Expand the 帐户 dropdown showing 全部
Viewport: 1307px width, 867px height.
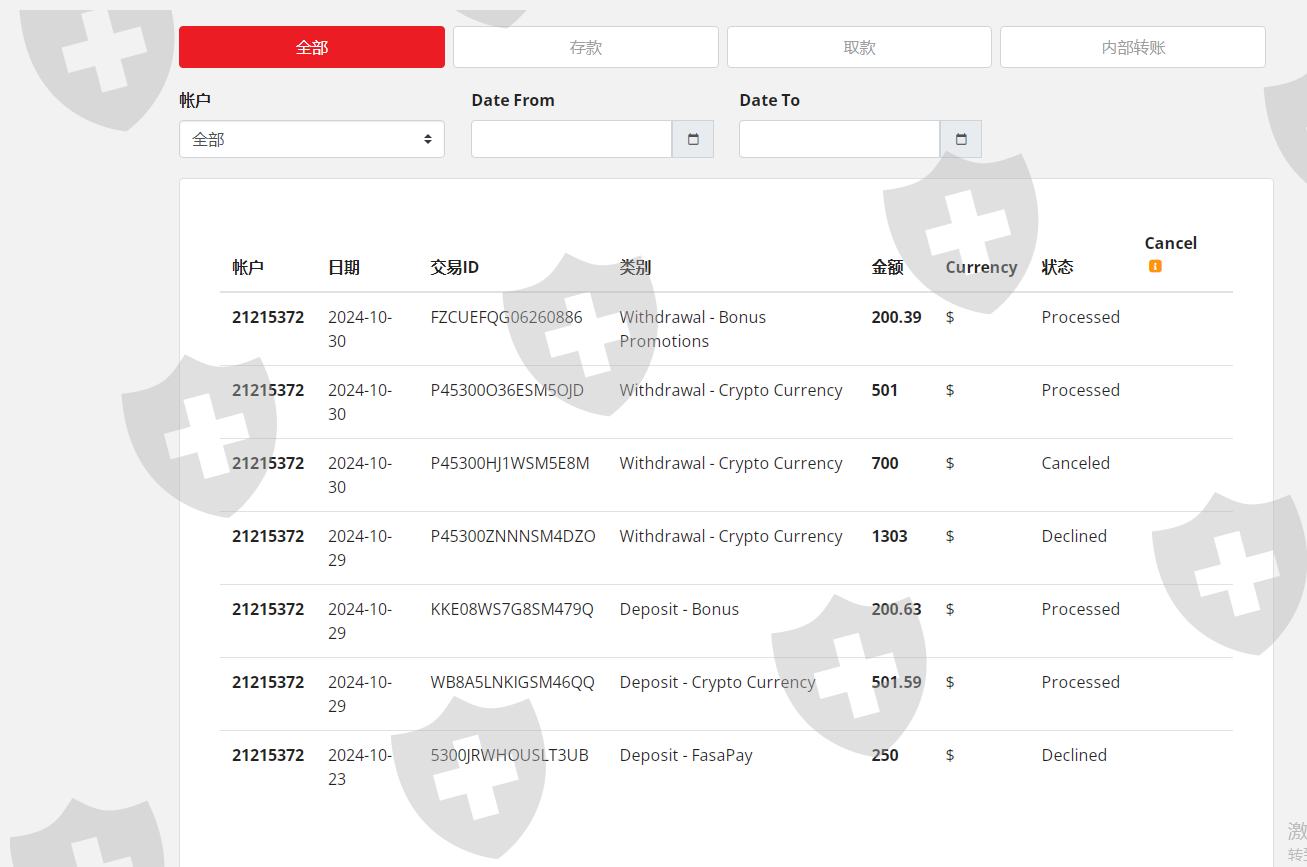tap(312, 139)
